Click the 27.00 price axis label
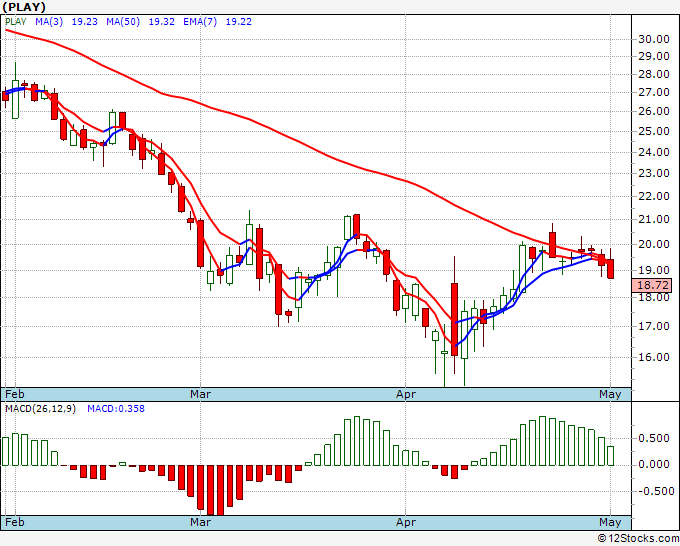 click(654, 92)
